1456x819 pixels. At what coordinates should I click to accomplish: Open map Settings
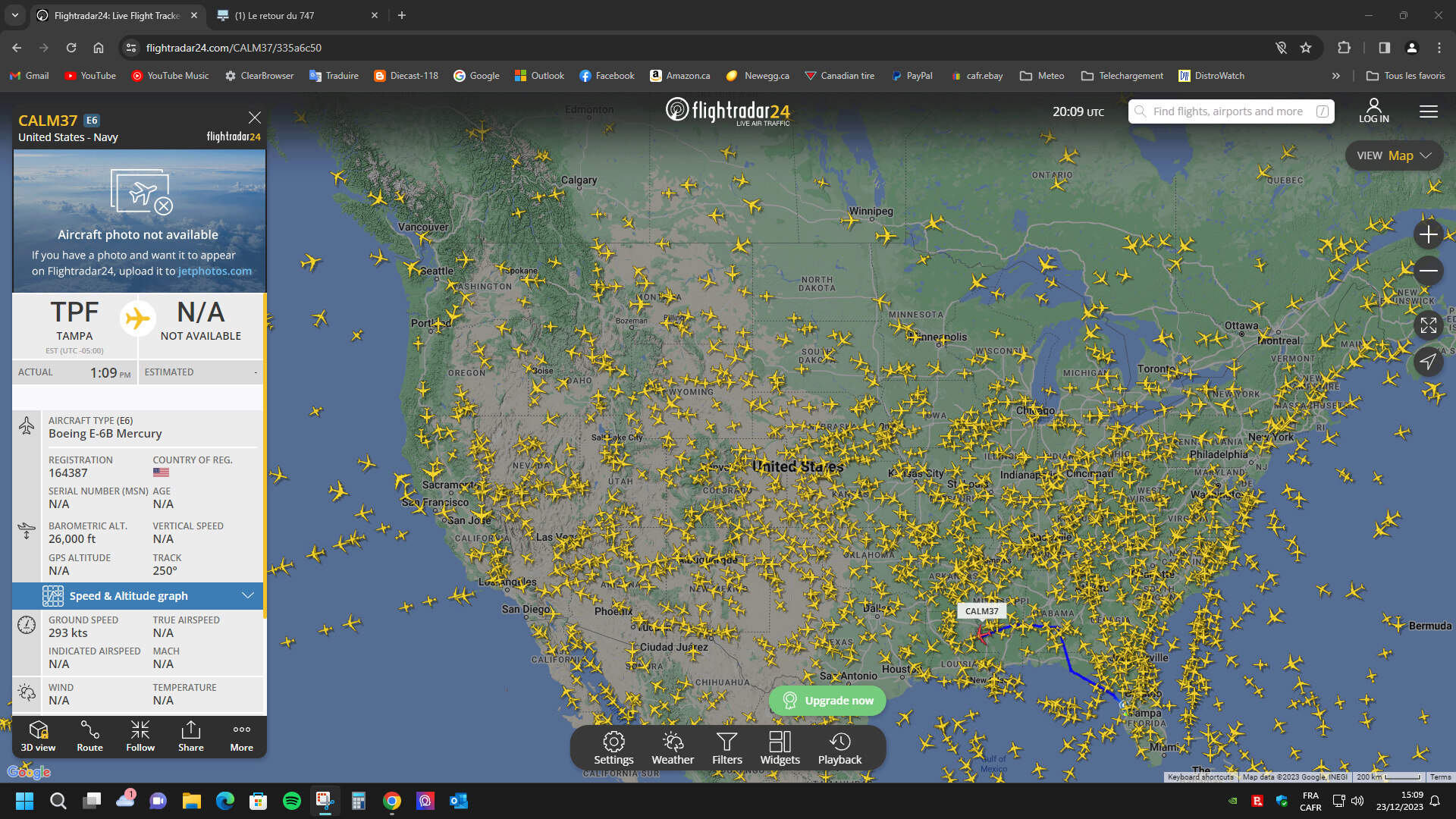point(613,748)
